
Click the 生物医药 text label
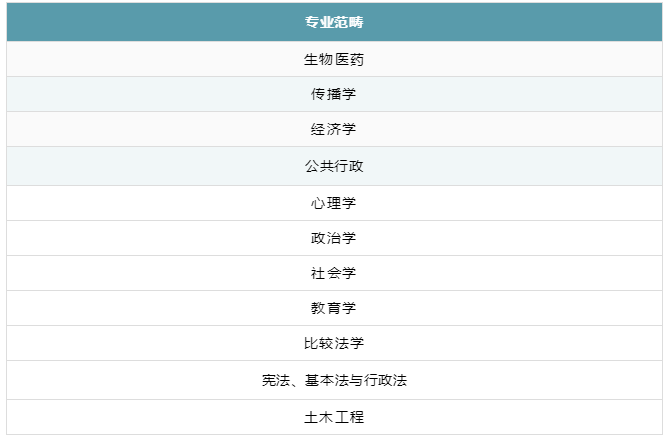[333, 59]
